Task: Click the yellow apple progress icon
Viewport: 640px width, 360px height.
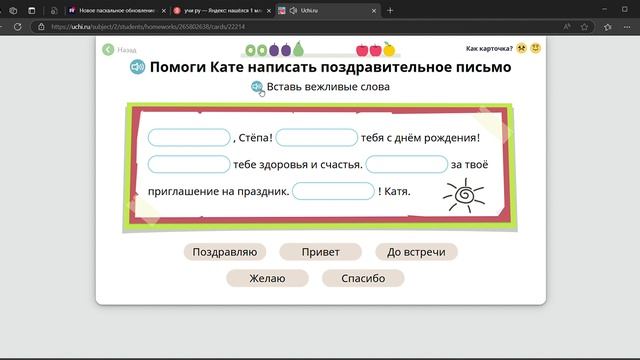Action: (x=389, y=49)
